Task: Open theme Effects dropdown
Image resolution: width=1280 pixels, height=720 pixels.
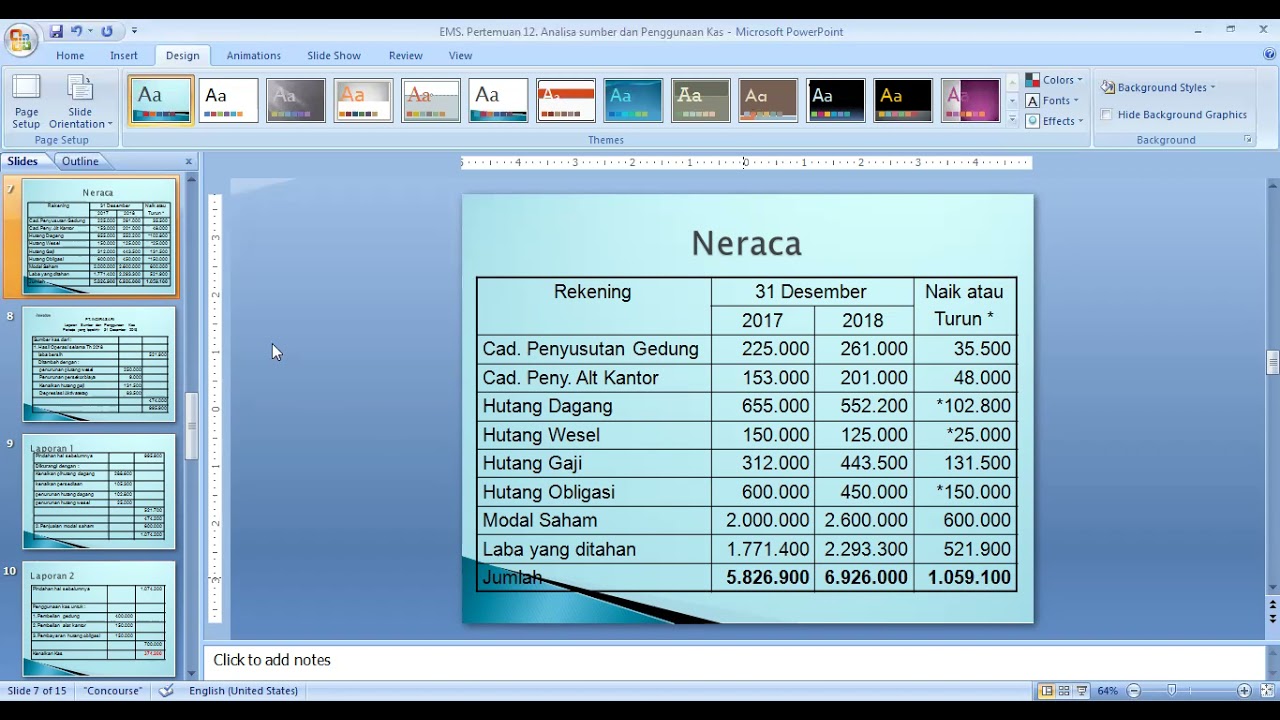Action: coord(1055,121)
